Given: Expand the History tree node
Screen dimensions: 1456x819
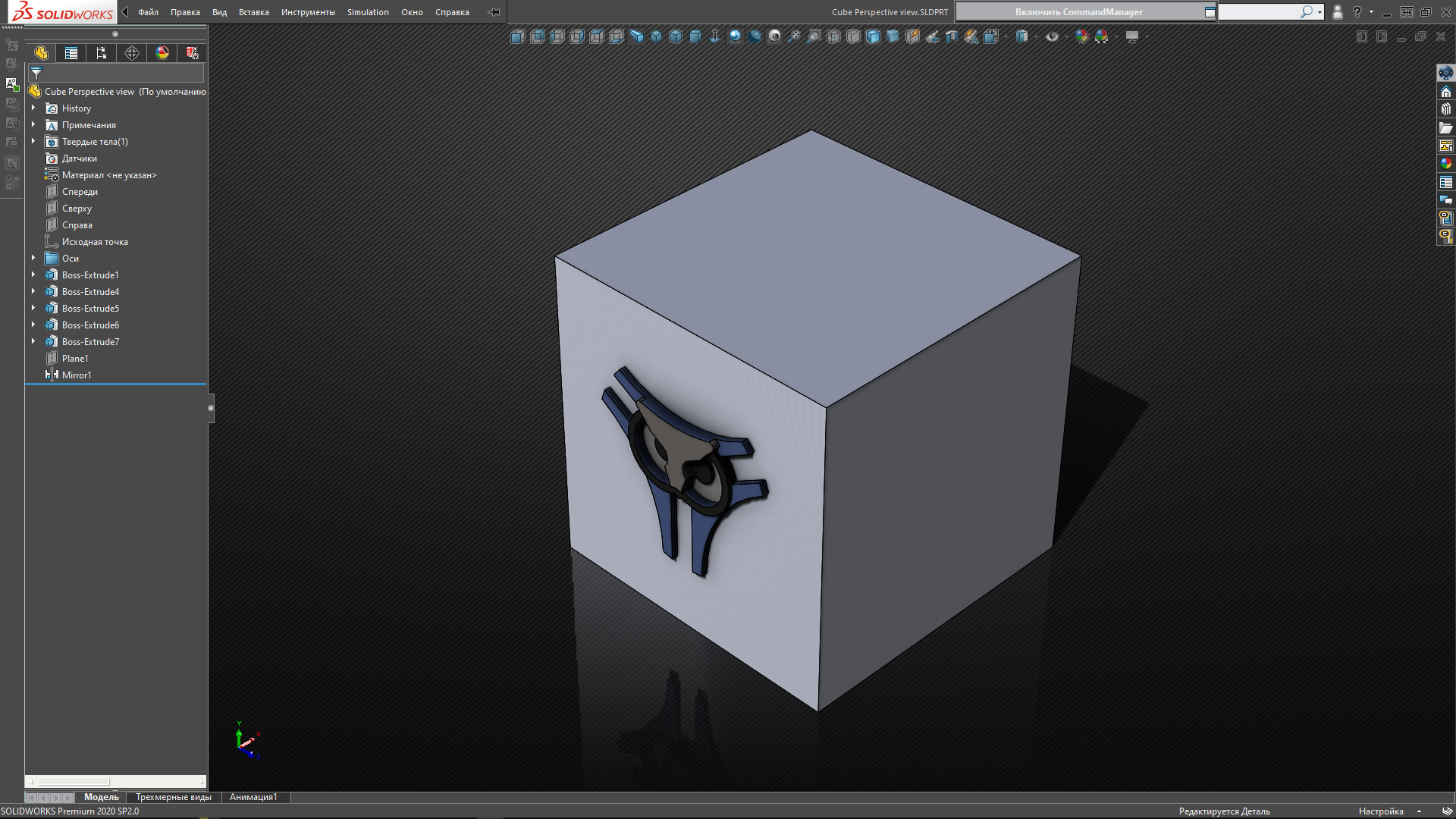Looking at the screenshot, I should [x=33, y=108].
